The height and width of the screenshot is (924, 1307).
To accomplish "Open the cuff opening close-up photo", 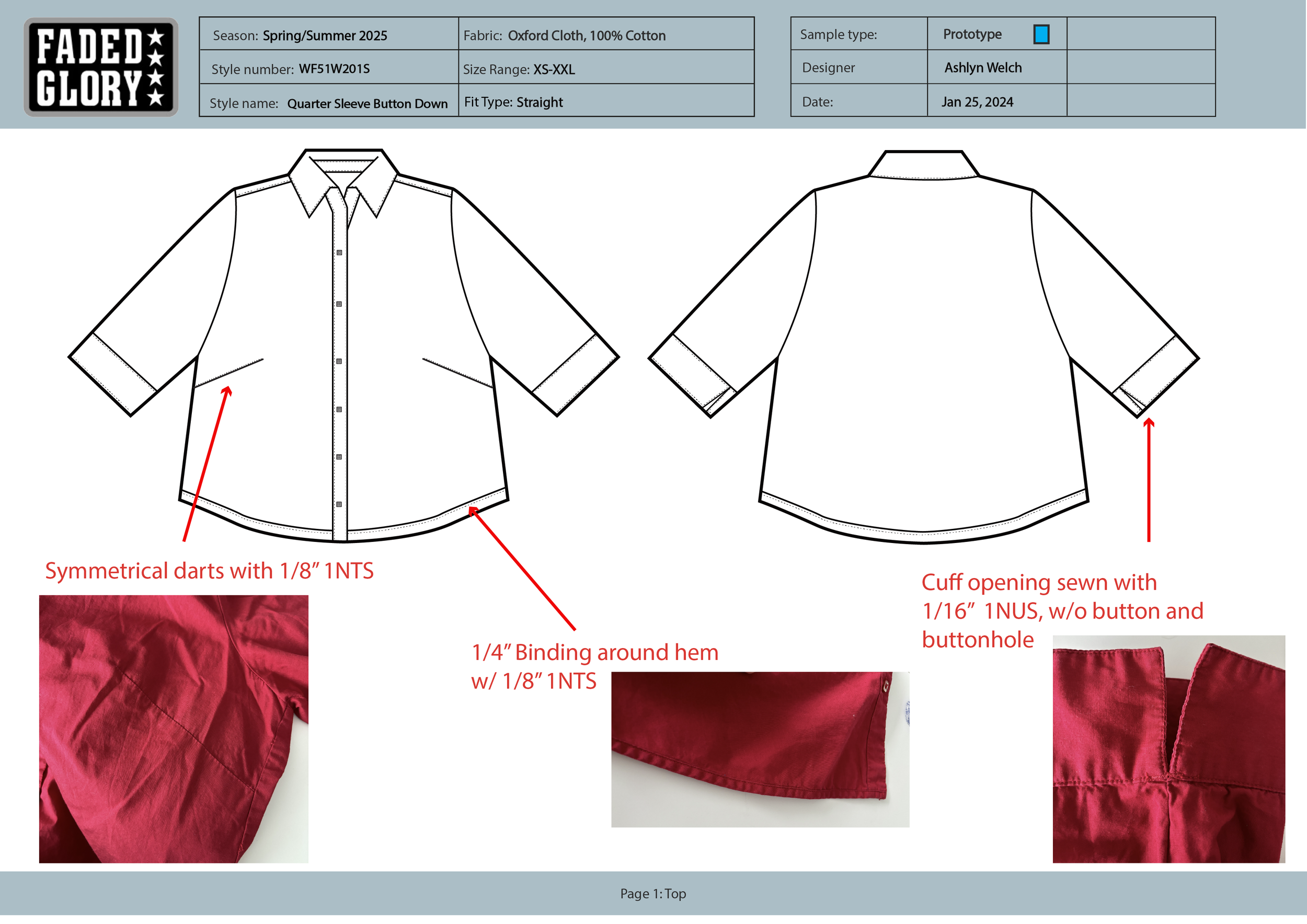I will coord(1168,749).
